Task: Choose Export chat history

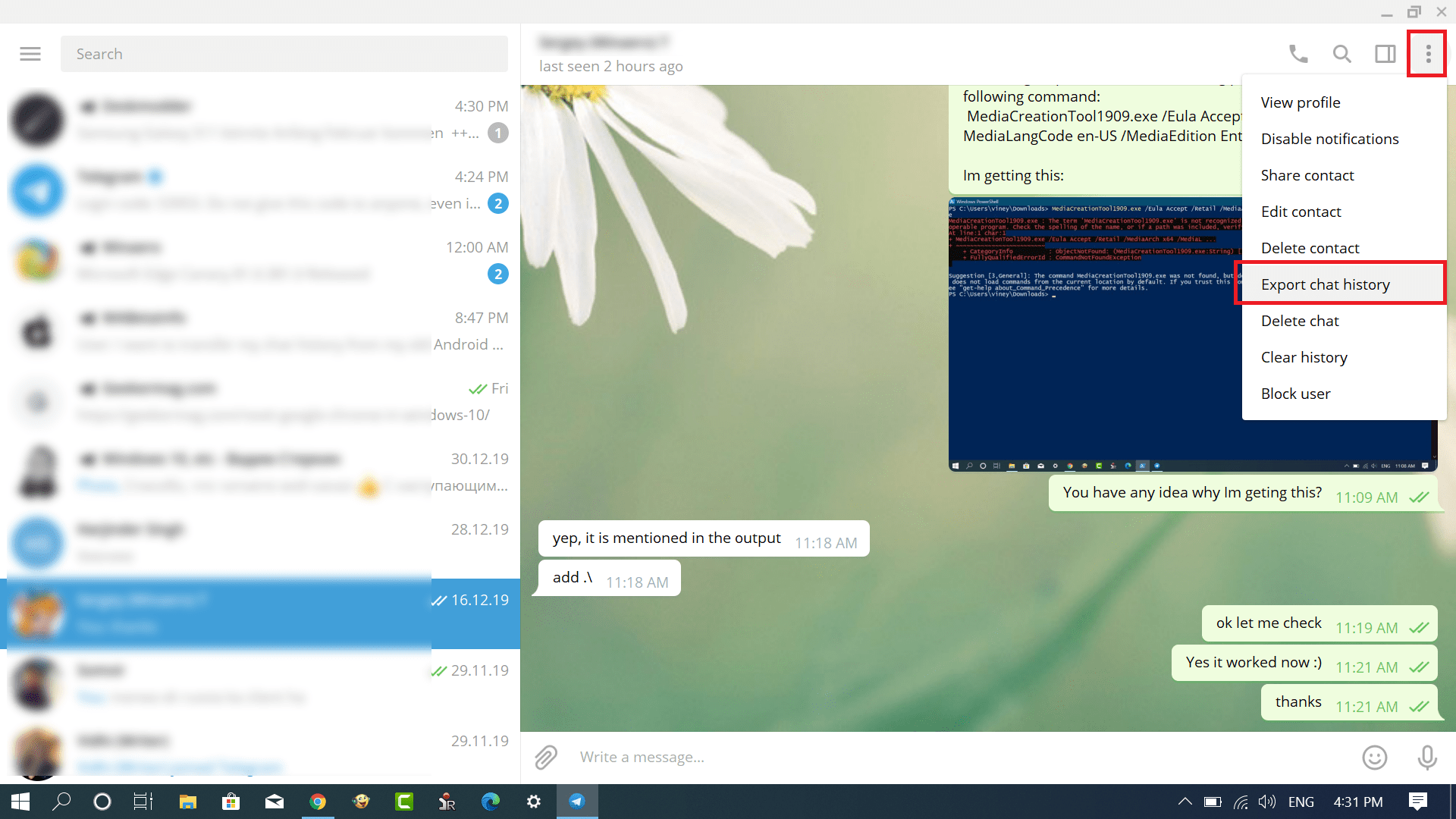Action: click(1326, 284)
